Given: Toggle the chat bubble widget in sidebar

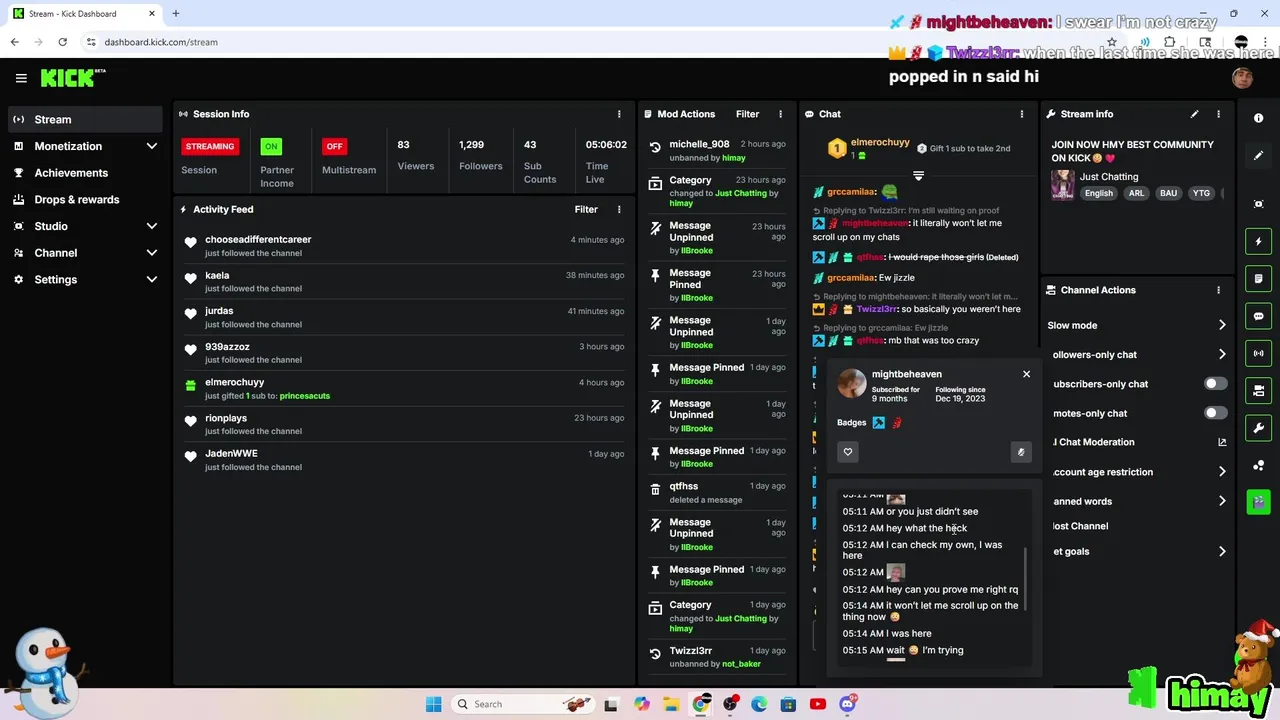Looking at the screenshot, I should pyautogui.click(x=1258, y=316).
